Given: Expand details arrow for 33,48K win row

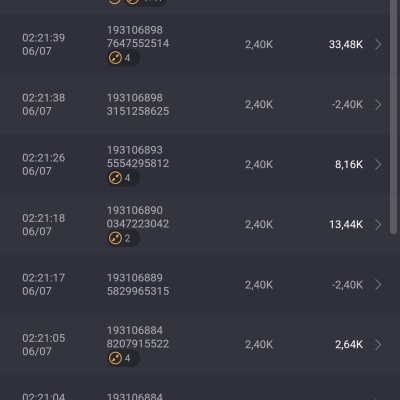Looking at the screenshot, I should (x=378, y=44).
